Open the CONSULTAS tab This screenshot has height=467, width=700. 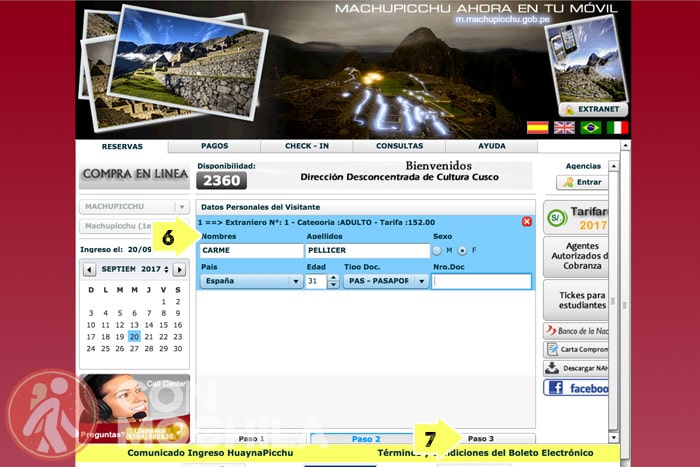(x=399, y=146)
